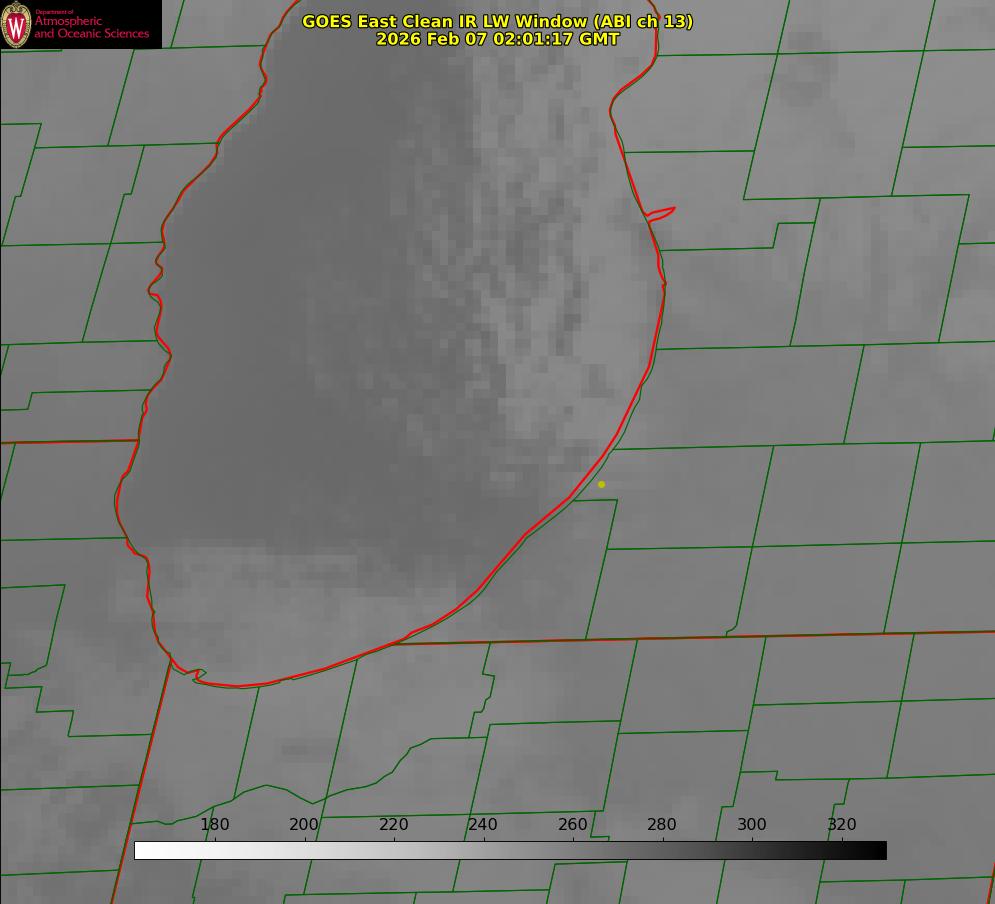Click the '280' colorbar label

[662, 824]
